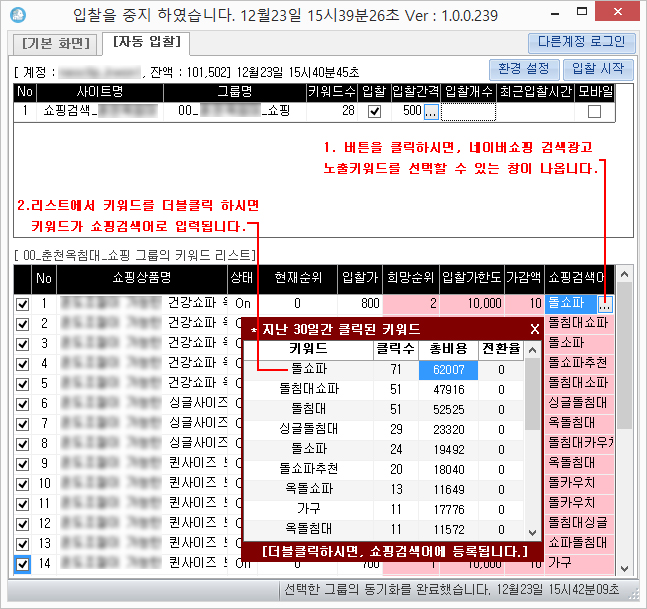Select popup keyword row 싱글돌침대
647x609 pixels.
[x=384, y=429]
